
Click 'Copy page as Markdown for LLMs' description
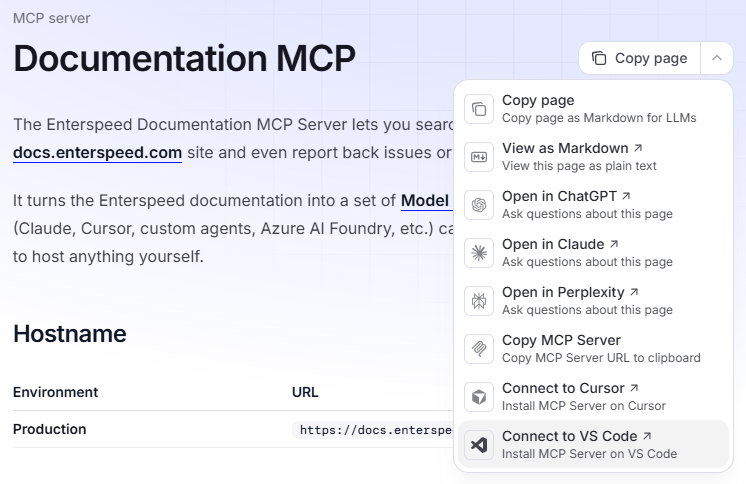pos(599,118)
